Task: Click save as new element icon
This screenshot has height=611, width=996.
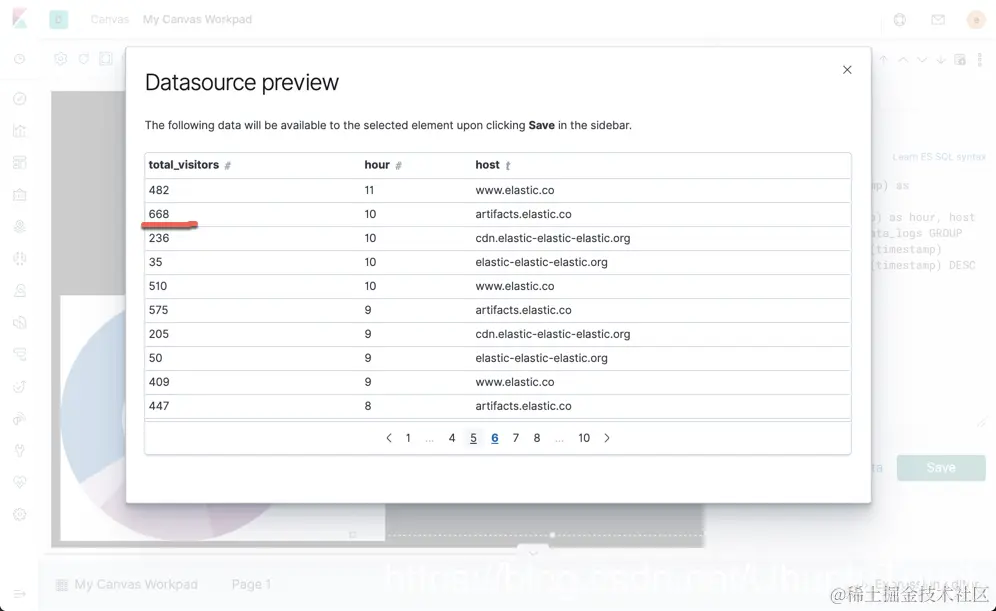Action: (x=960, y=60)
